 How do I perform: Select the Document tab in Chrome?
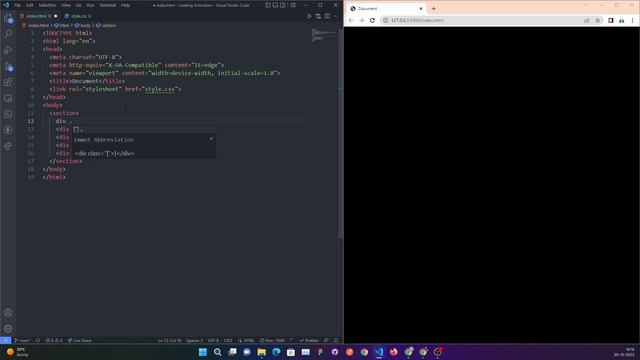tap(386, 8)
